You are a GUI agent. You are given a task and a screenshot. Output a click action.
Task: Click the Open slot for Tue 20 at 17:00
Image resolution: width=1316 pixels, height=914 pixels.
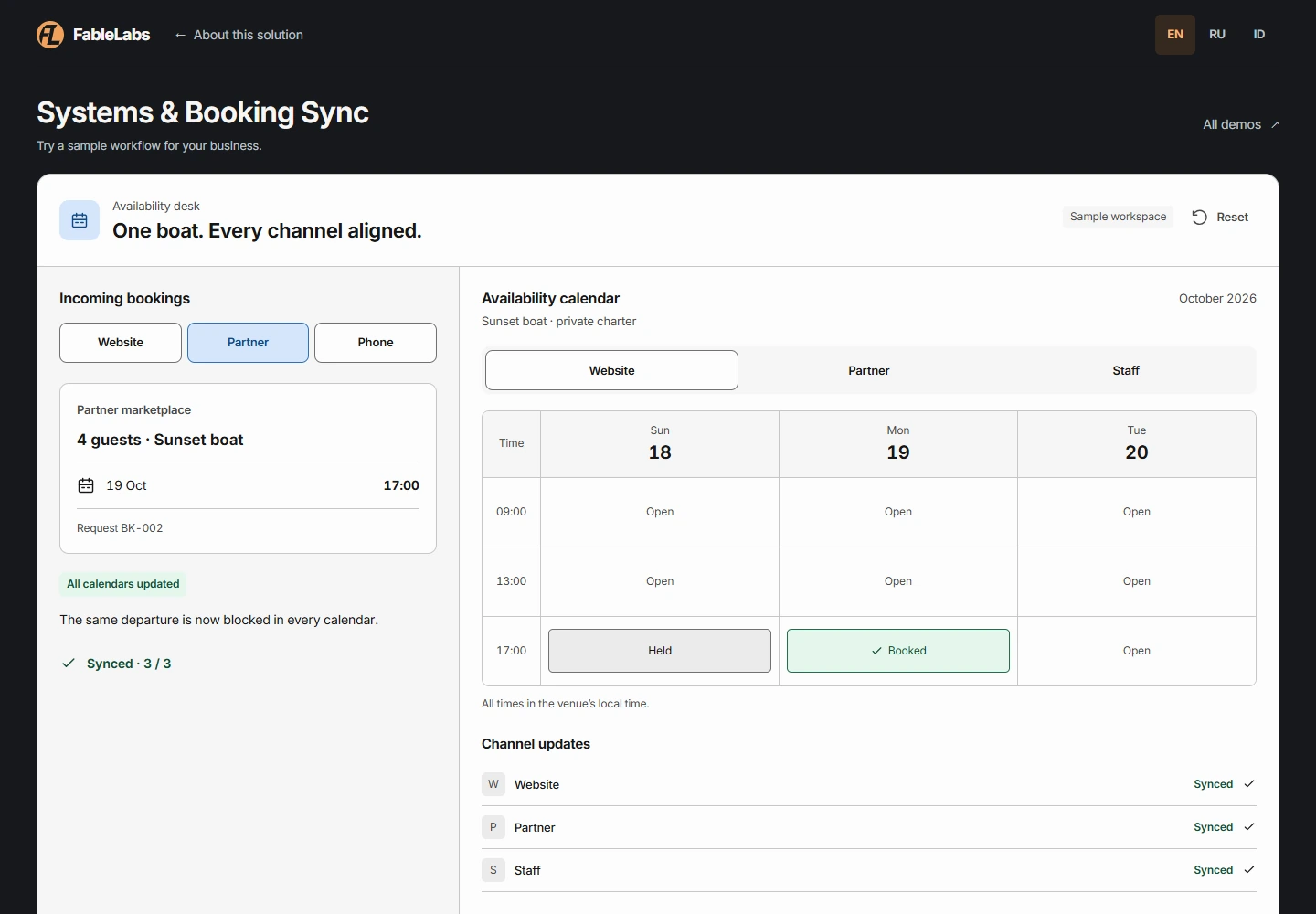click(1137, 651)
